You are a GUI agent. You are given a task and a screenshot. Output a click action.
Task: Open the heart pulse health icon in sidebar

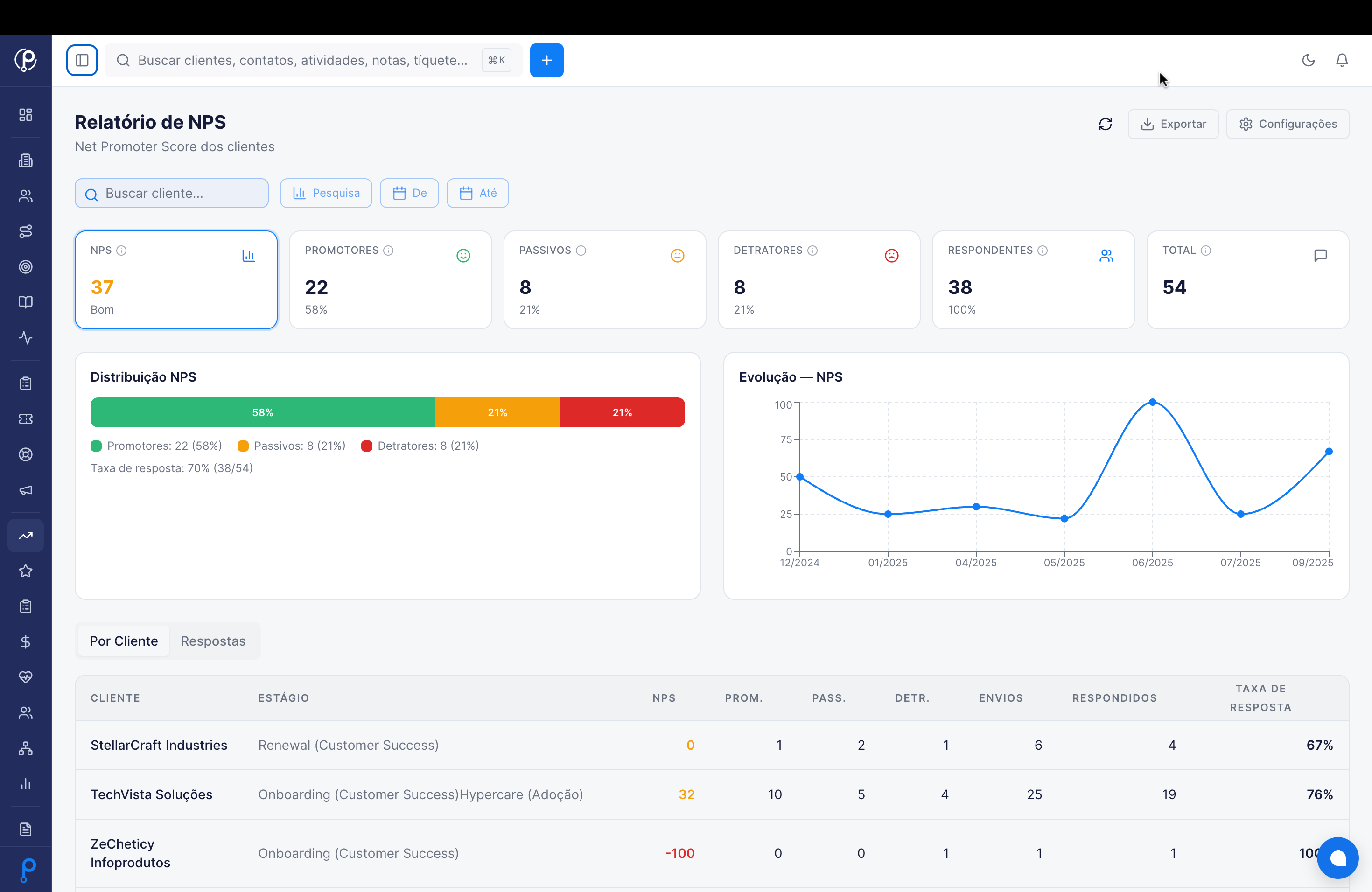pyautogui.click(x=25, y=677)
